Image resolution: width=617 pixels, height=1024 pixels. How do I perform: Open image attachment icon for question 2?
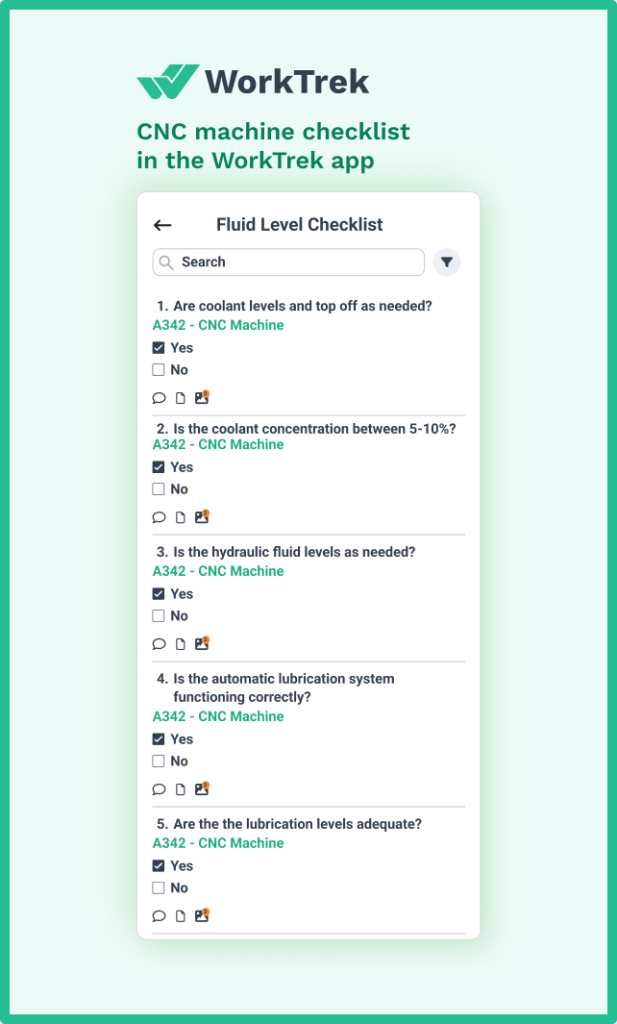click(202, 517)
